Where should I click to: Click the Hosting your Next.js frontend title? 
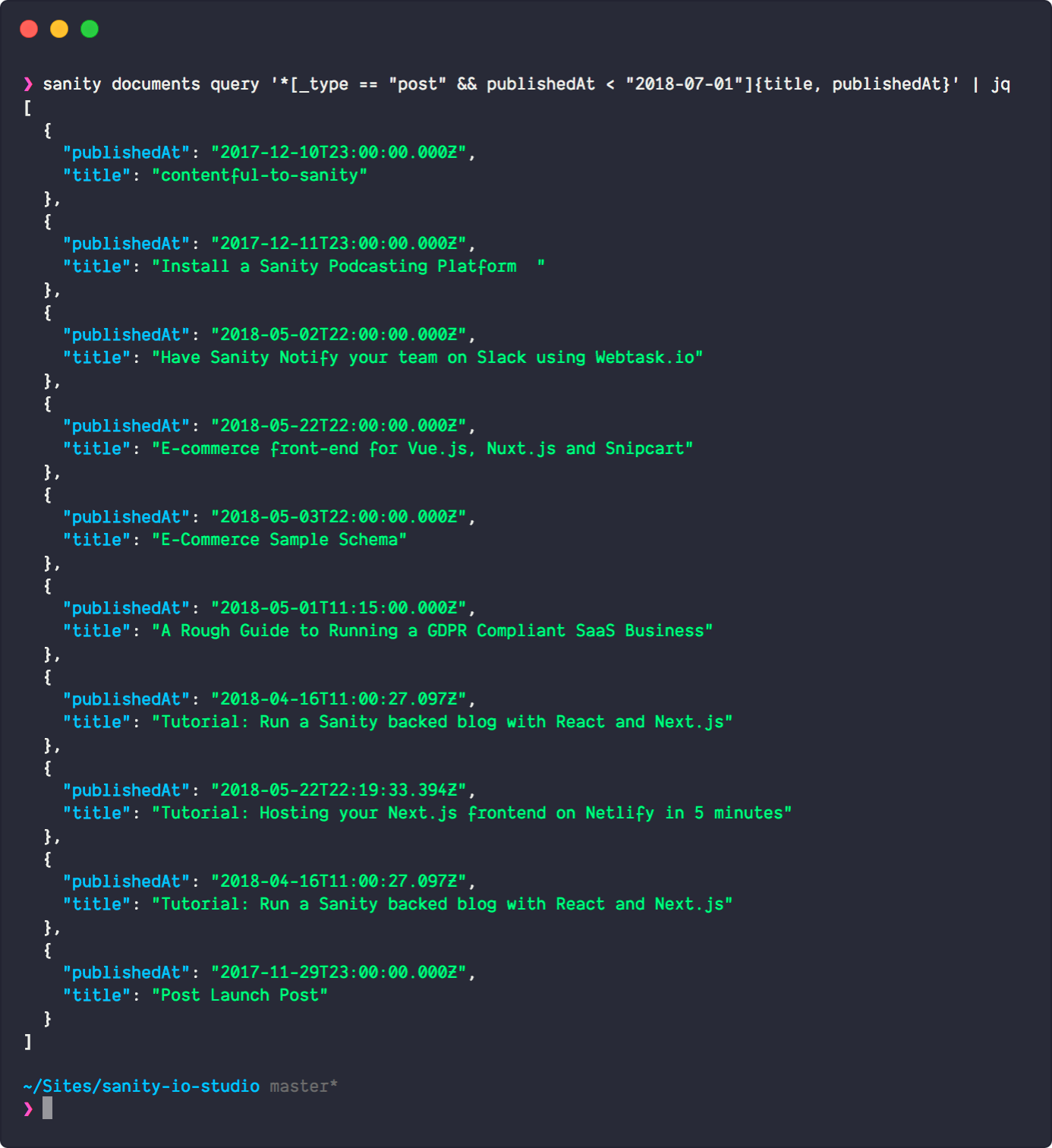(x=472, y=812)
